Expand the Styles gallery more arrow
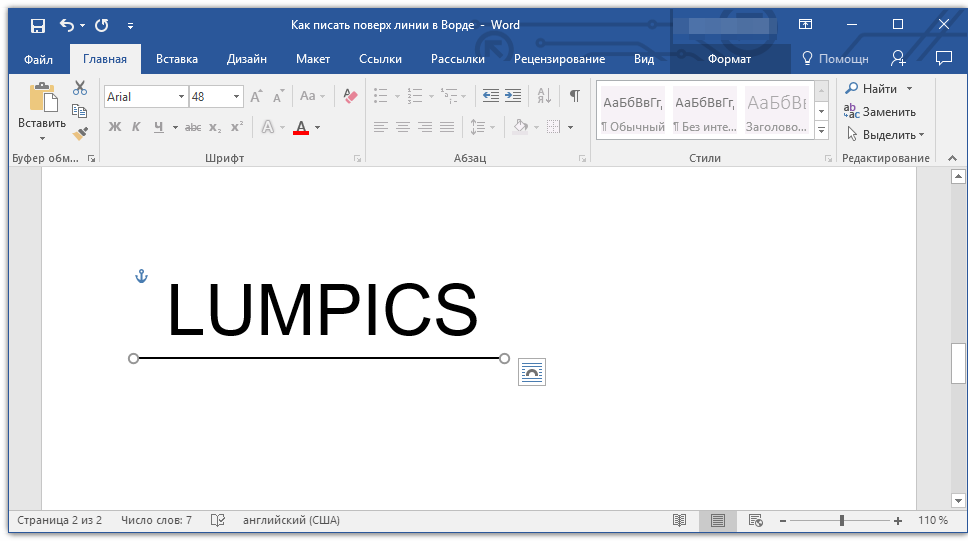Image resolution: width=968 pixels, height=541 pixels. tap(821, 131)
